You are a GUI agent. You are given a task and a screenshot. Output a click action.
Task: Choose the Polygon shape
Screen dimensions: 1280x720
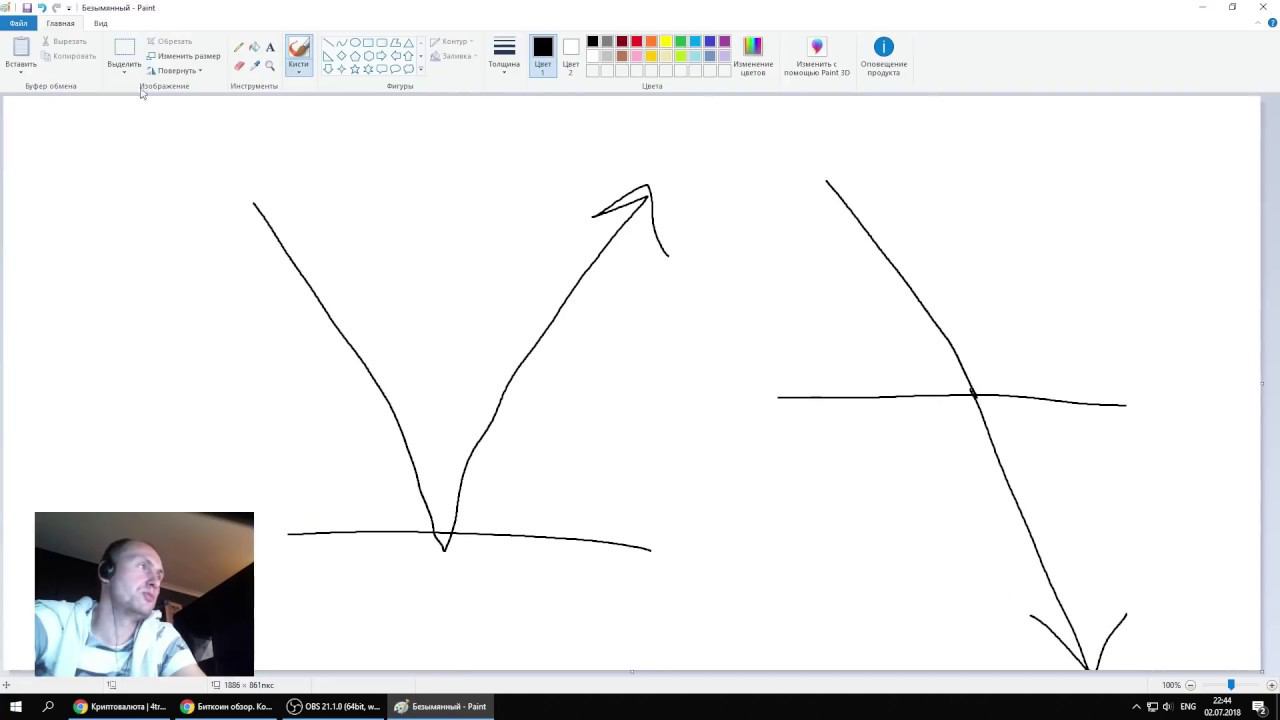click(x=395, y=43)
